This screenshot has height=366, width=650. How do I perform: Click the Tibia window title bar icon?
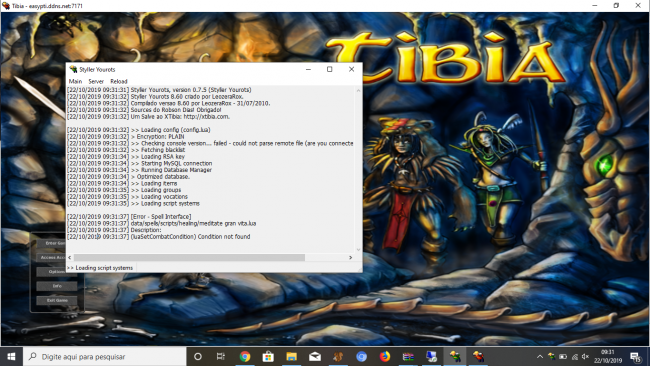click(6, 6)
